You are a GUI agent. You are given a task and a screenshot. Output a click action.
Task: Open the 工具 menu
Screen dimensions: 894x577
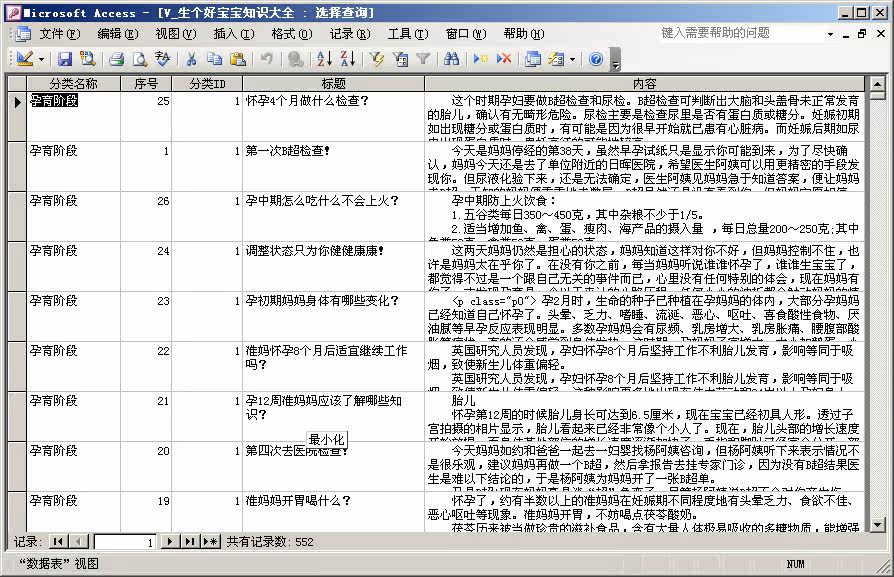pos(408,34)
